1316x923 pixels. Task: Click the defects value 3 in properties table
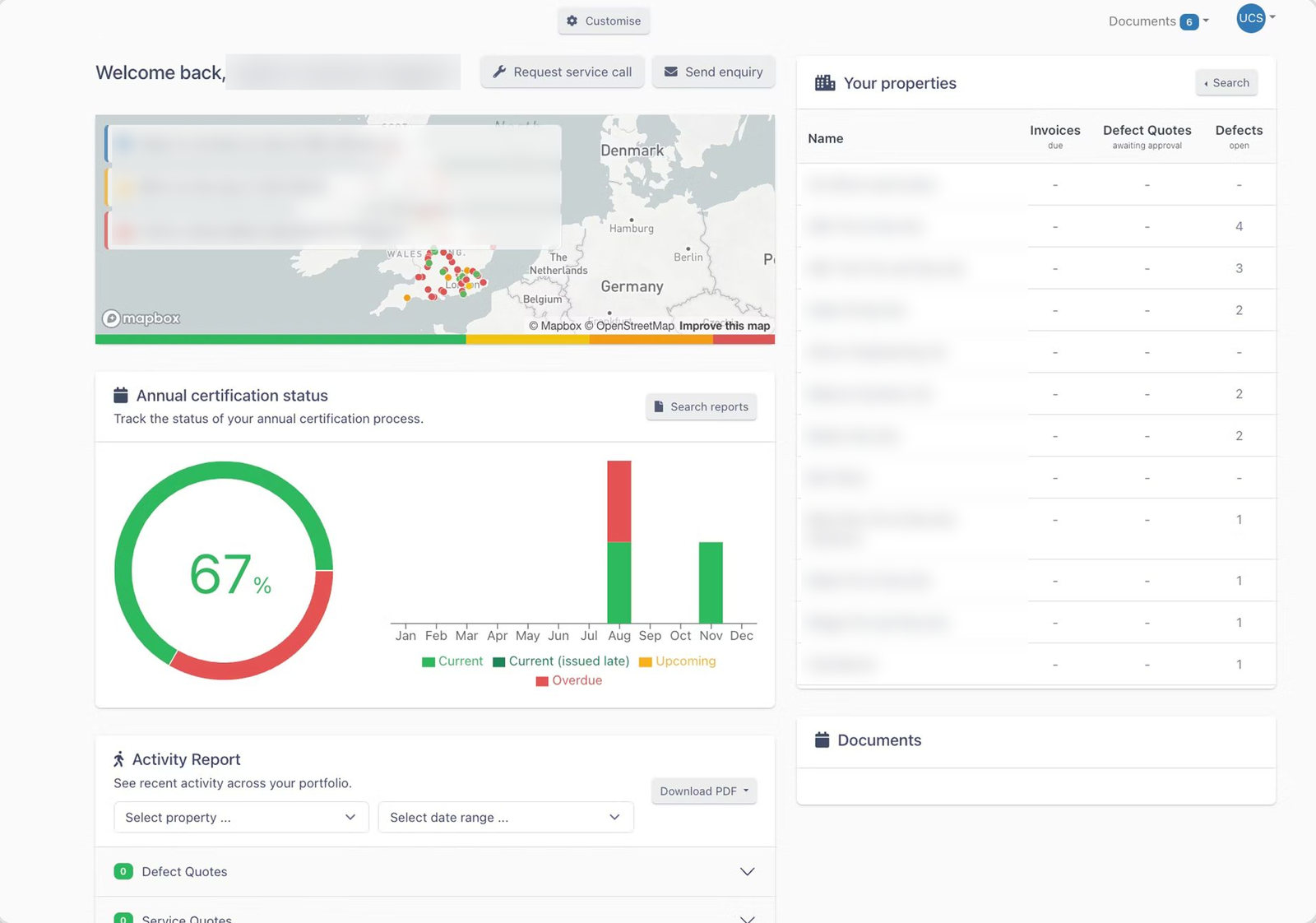1240,268
